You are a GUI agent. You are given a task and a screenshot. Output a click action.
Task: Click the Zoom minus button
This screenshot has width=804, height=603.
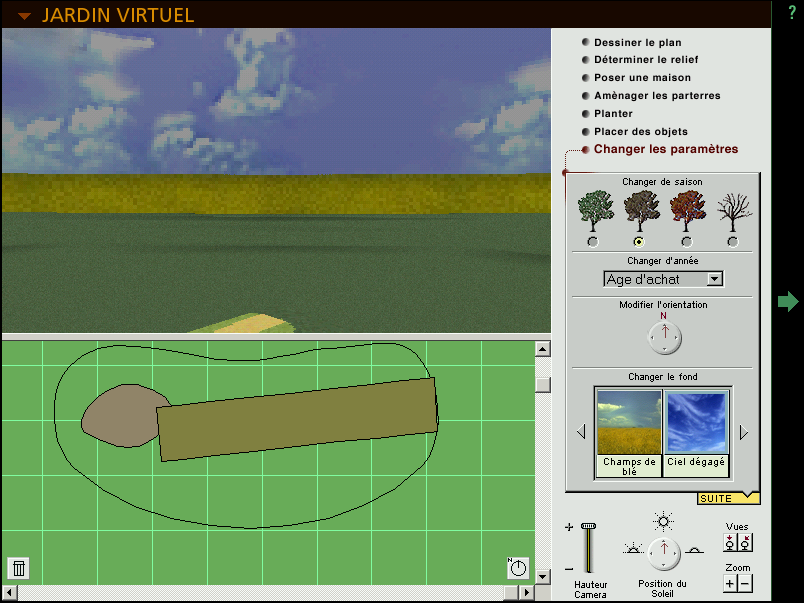coord(745,583)
